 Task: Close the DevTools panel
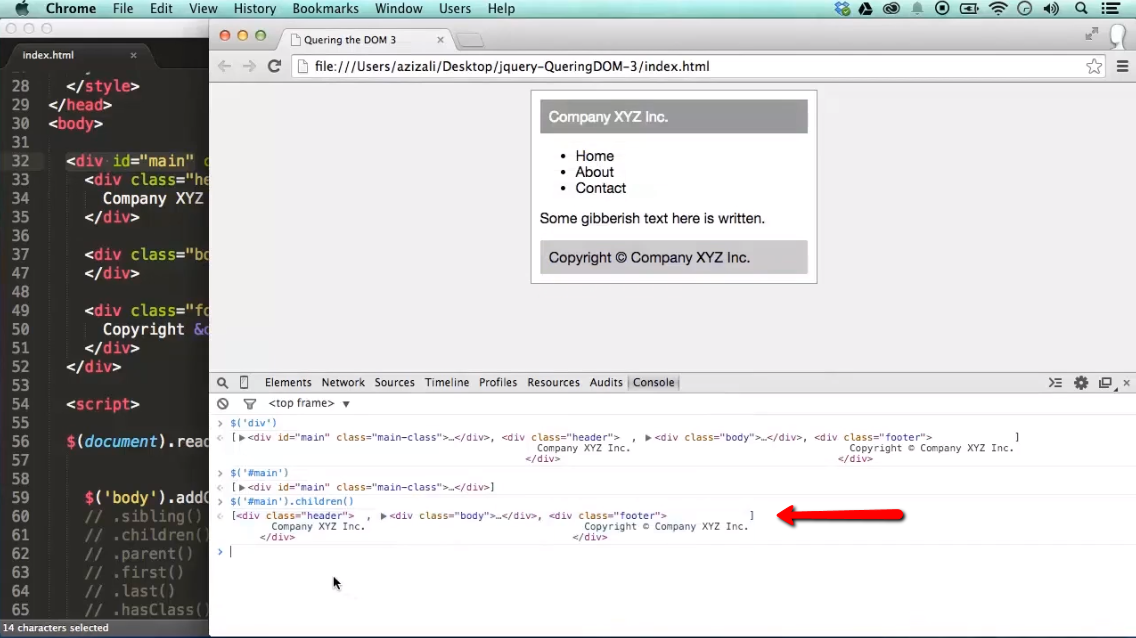coord(1127,382)
